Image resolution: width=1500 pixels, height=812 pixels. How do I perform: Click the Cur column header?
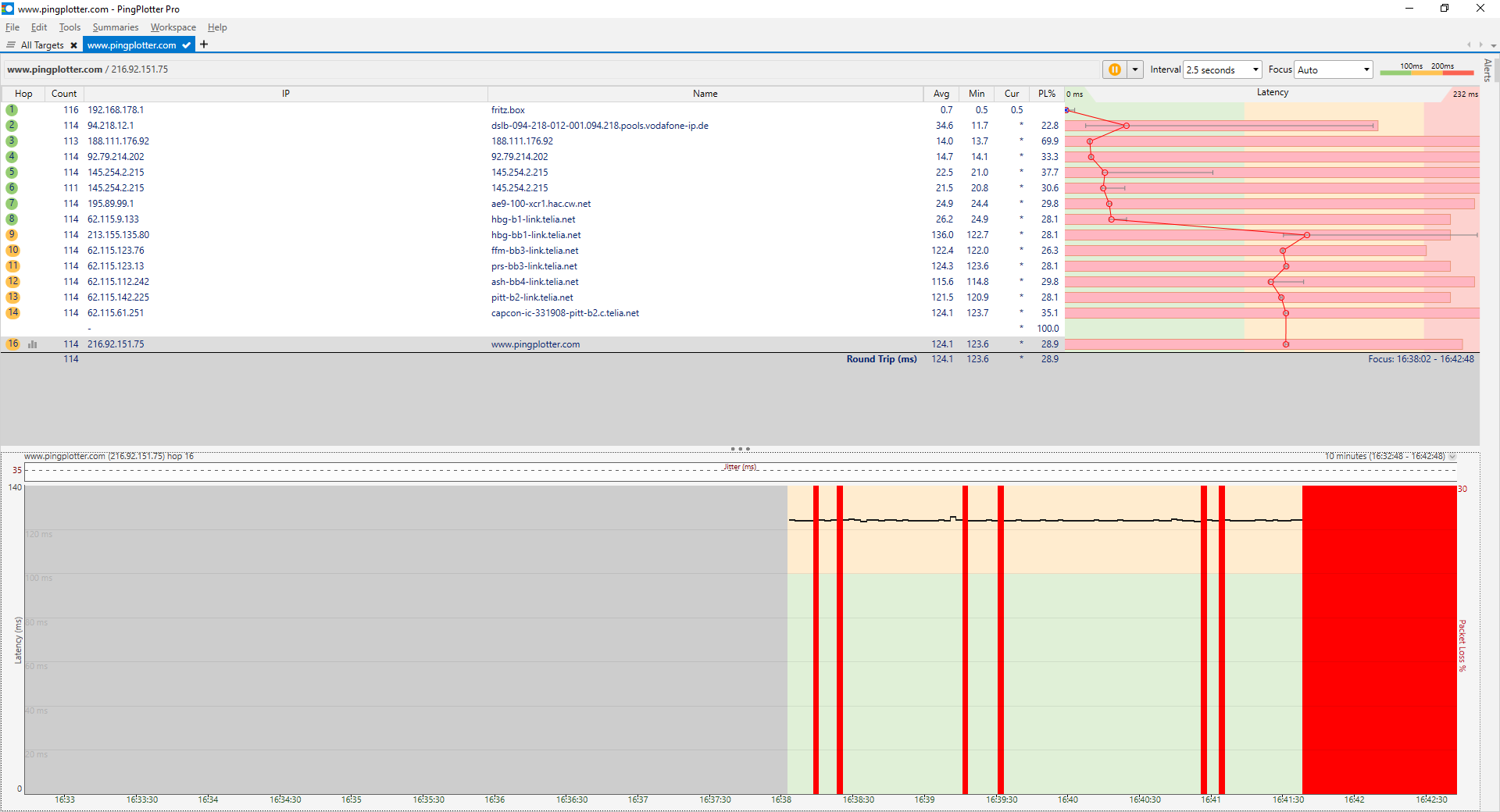click(1012, 94)
